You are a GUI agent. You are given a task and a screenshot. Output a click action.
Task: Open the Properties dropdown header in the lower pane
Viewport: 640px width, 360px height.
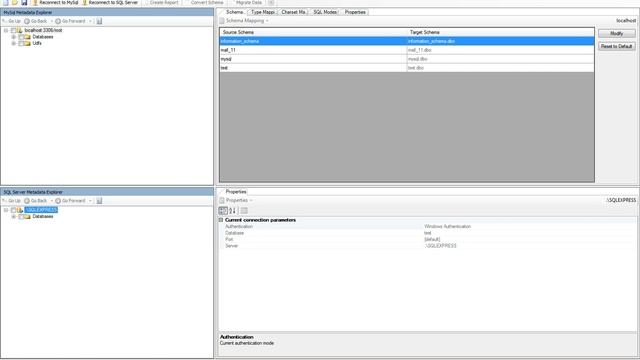(x=236, y=200)
